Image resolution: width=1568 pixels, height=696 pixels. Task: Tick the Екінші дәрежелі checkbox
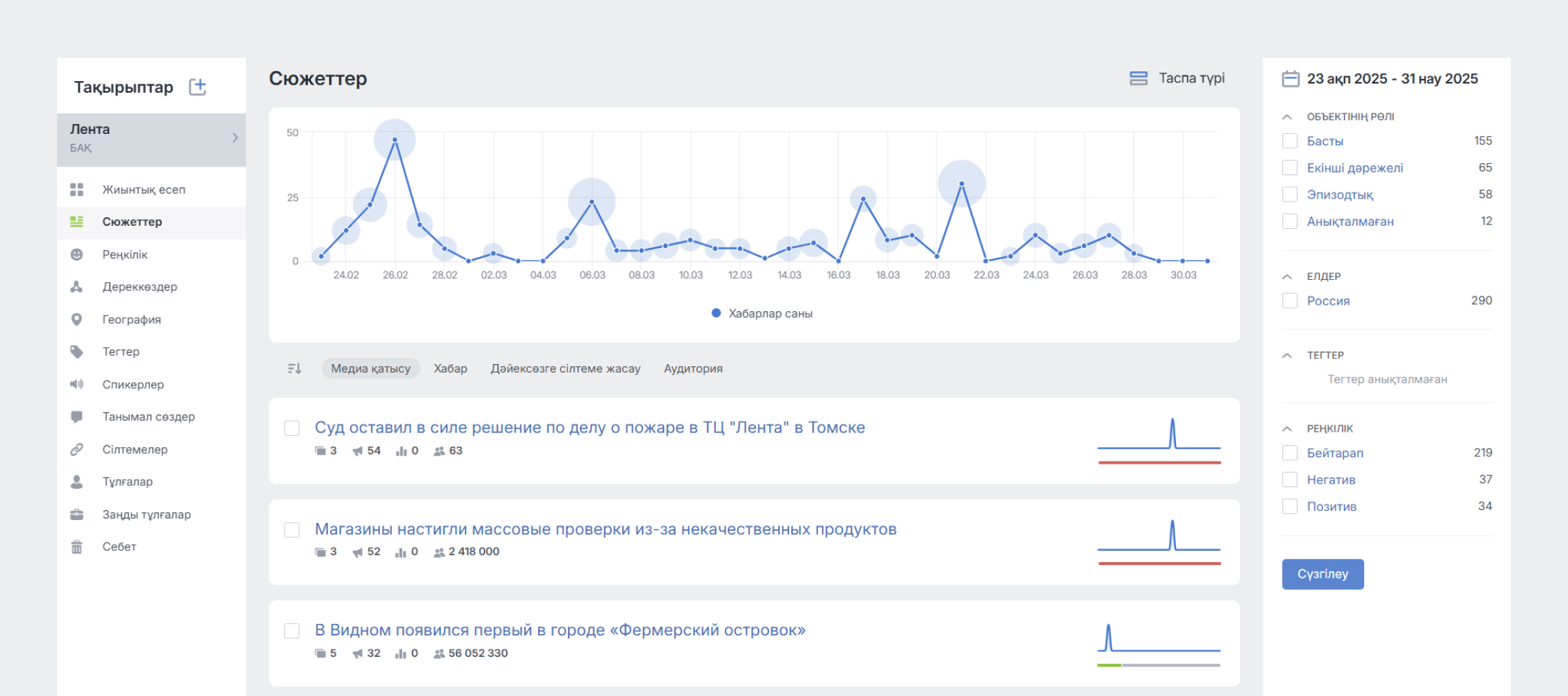pyautogui.click(x=1290, y=167)
